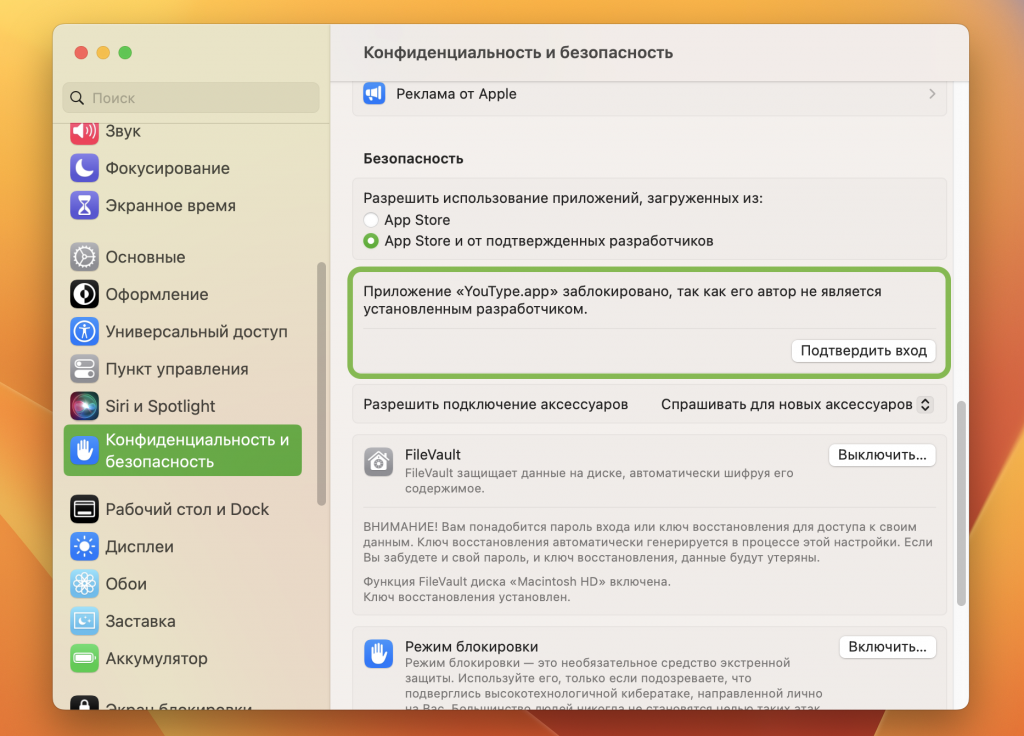Click the window title Конфиденциальность и безопасность
Screen dimensions: 1024x736
pyautogui.click(x=518, y=53)
